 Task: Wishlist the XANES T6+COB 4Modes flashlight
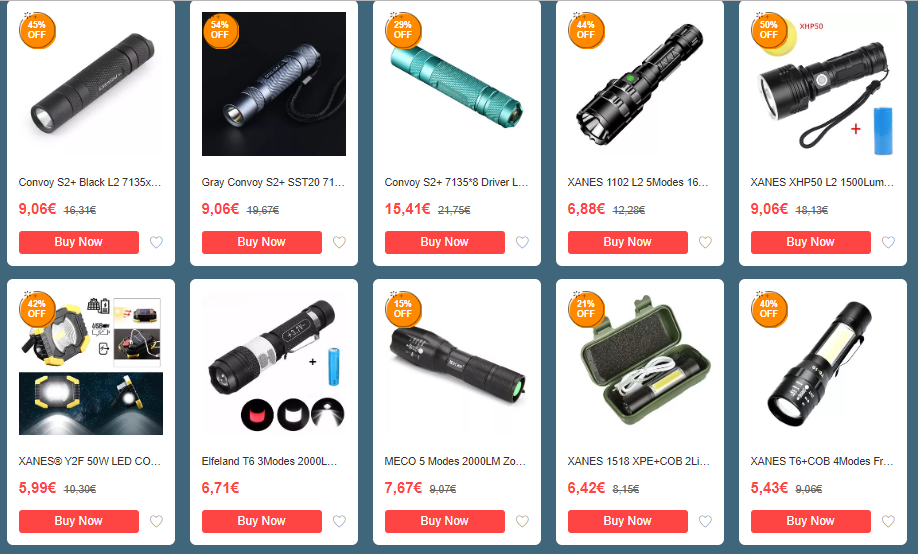[x=888, y=521]
